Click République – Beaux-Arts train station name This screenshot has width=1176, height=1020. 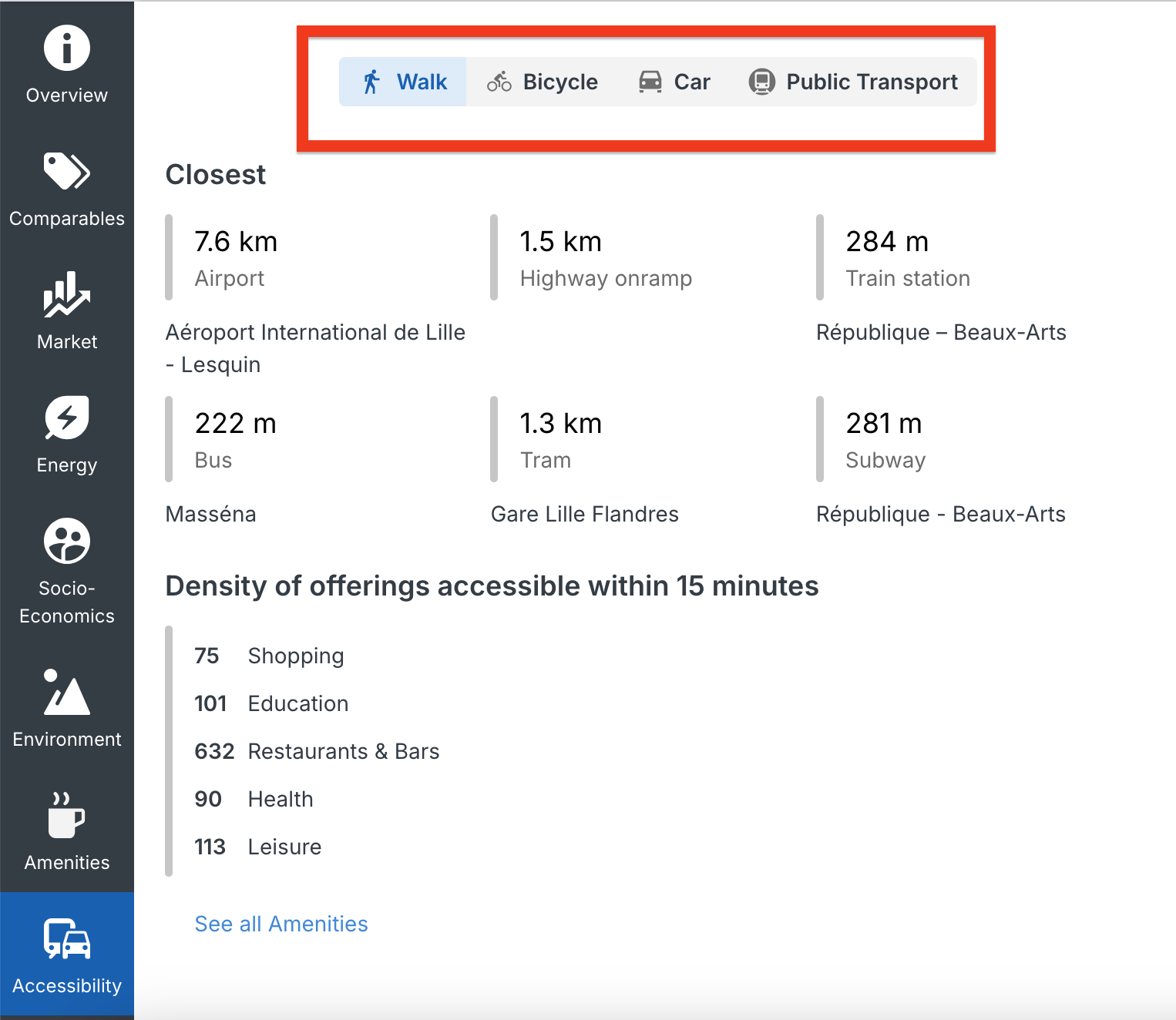pos(941,332)
